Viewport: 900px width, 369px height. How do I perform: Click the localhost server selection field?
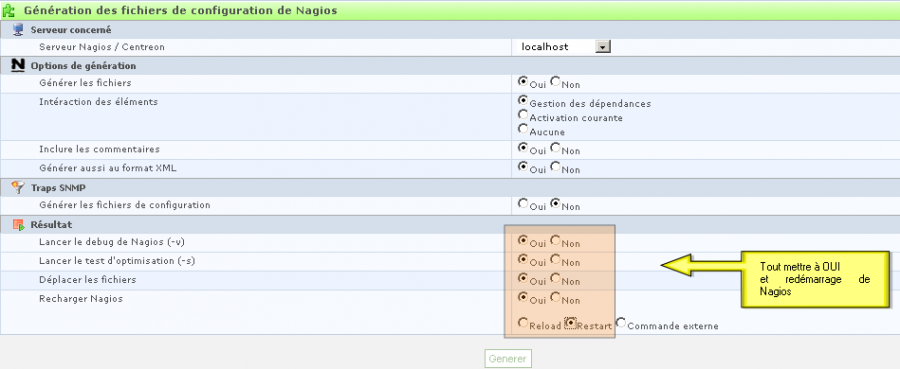pos(564,47)
